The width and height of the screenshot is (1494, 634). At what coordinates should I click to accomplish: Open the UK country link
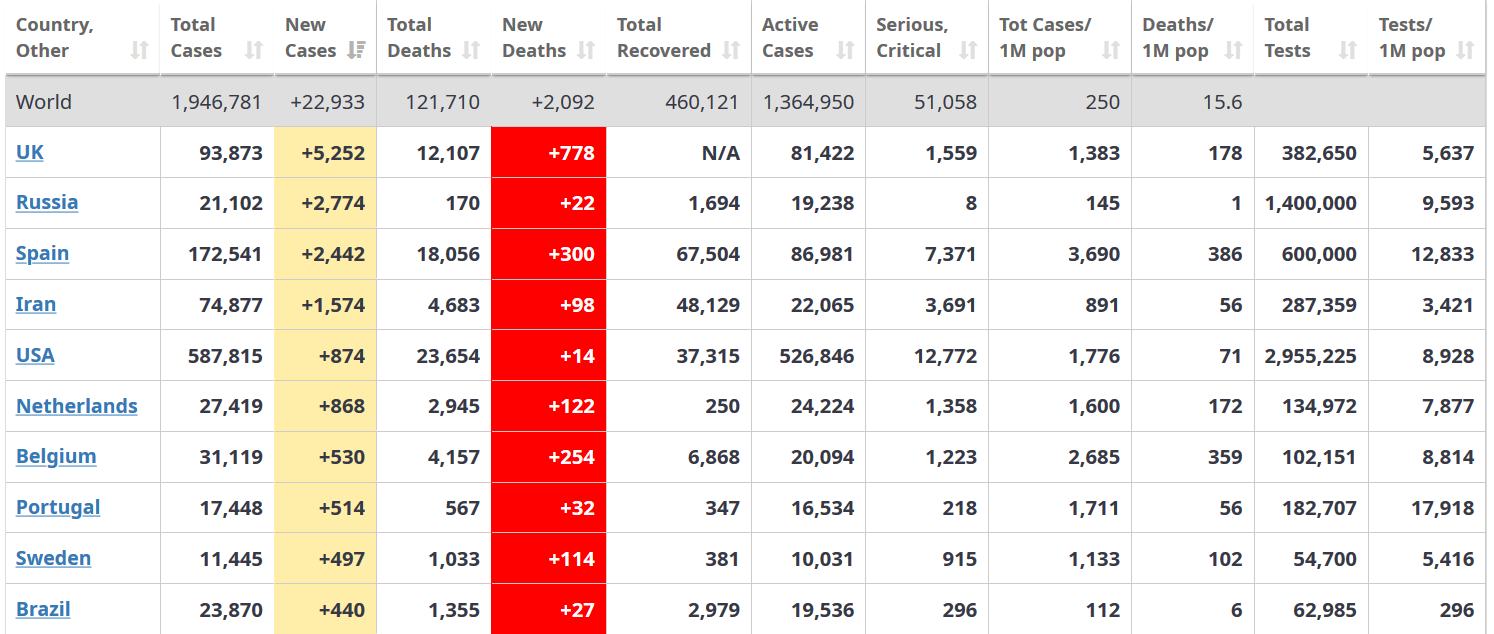click(x=30, y=152)
